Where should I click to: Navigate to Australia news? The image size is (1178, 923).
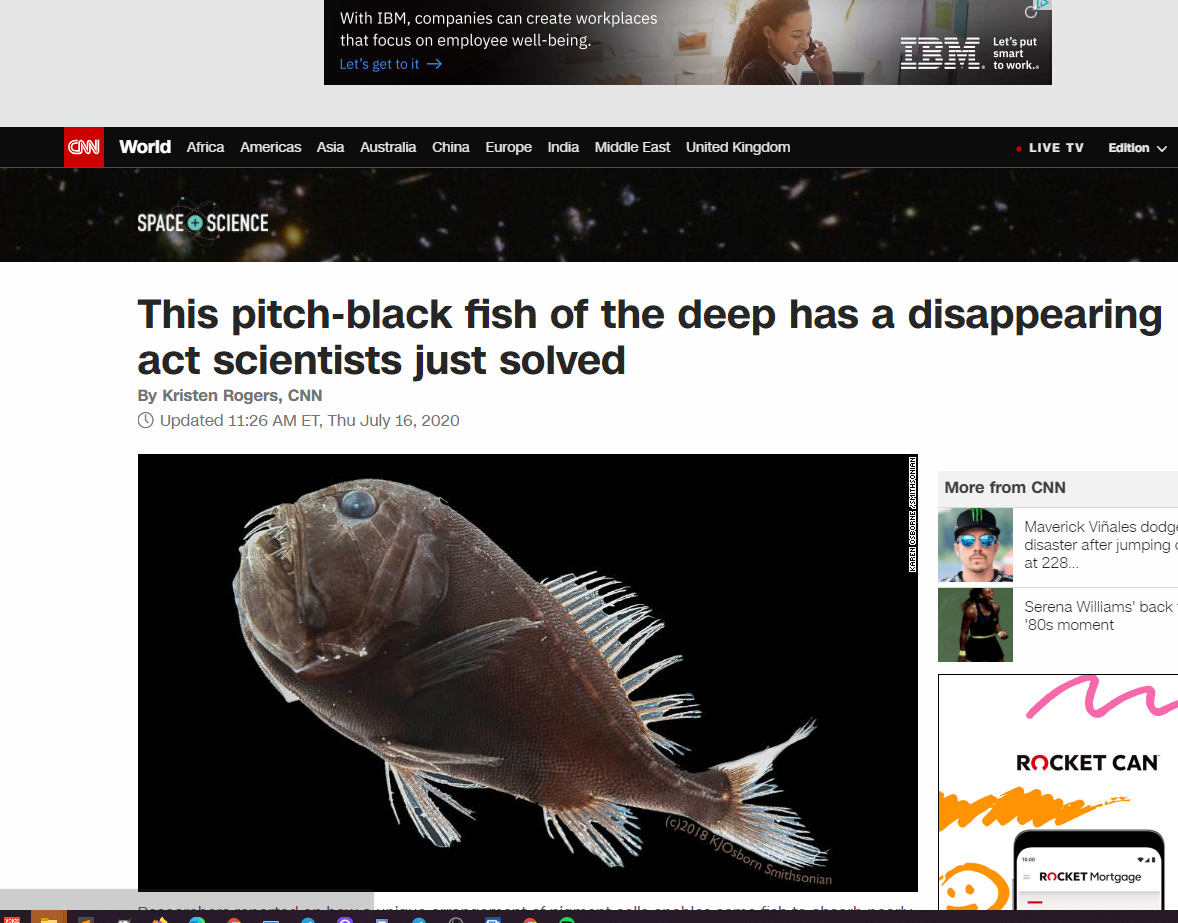(x=388, y=147)
